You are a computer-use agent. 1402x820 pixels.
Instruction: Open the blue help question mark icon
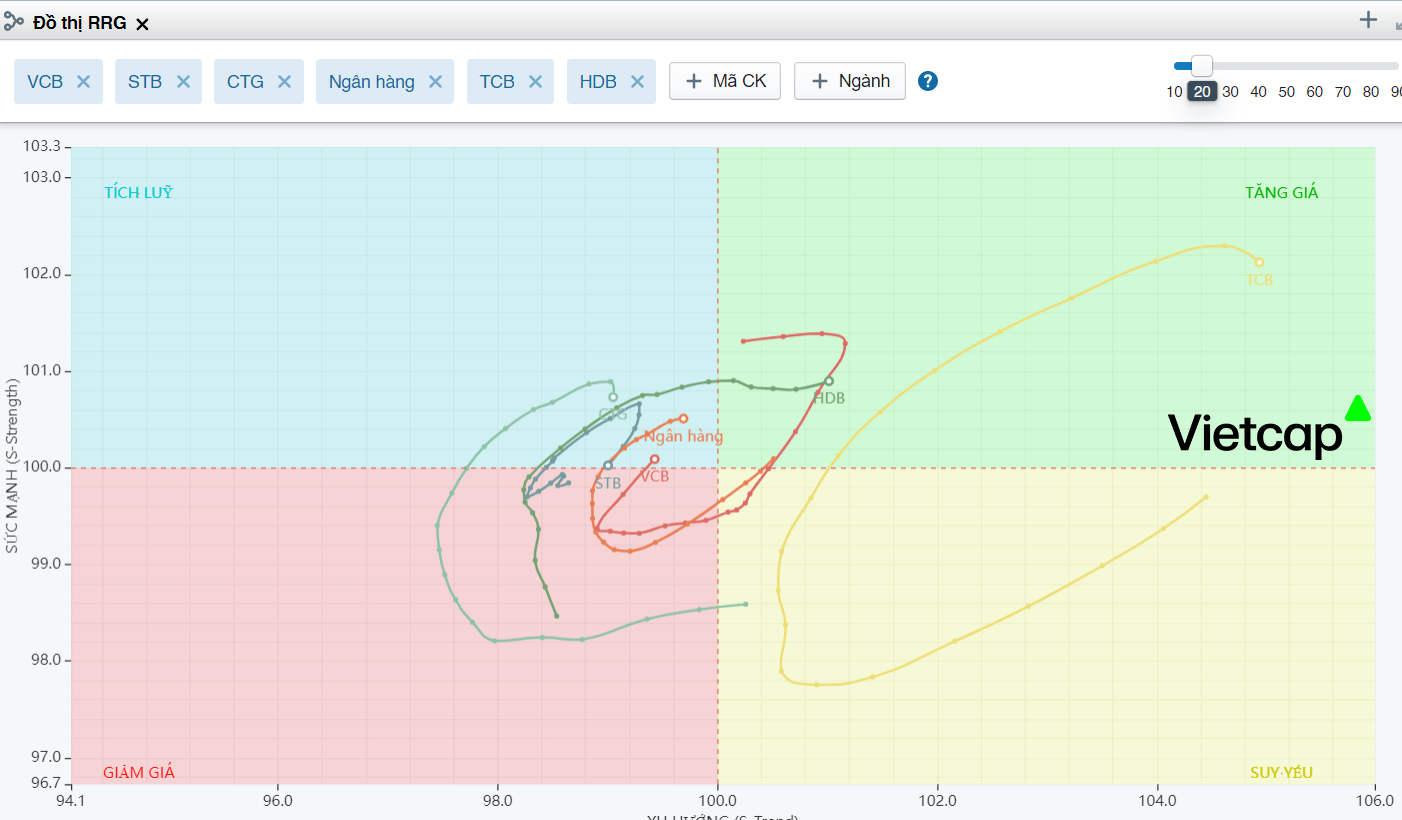point(928,81)
